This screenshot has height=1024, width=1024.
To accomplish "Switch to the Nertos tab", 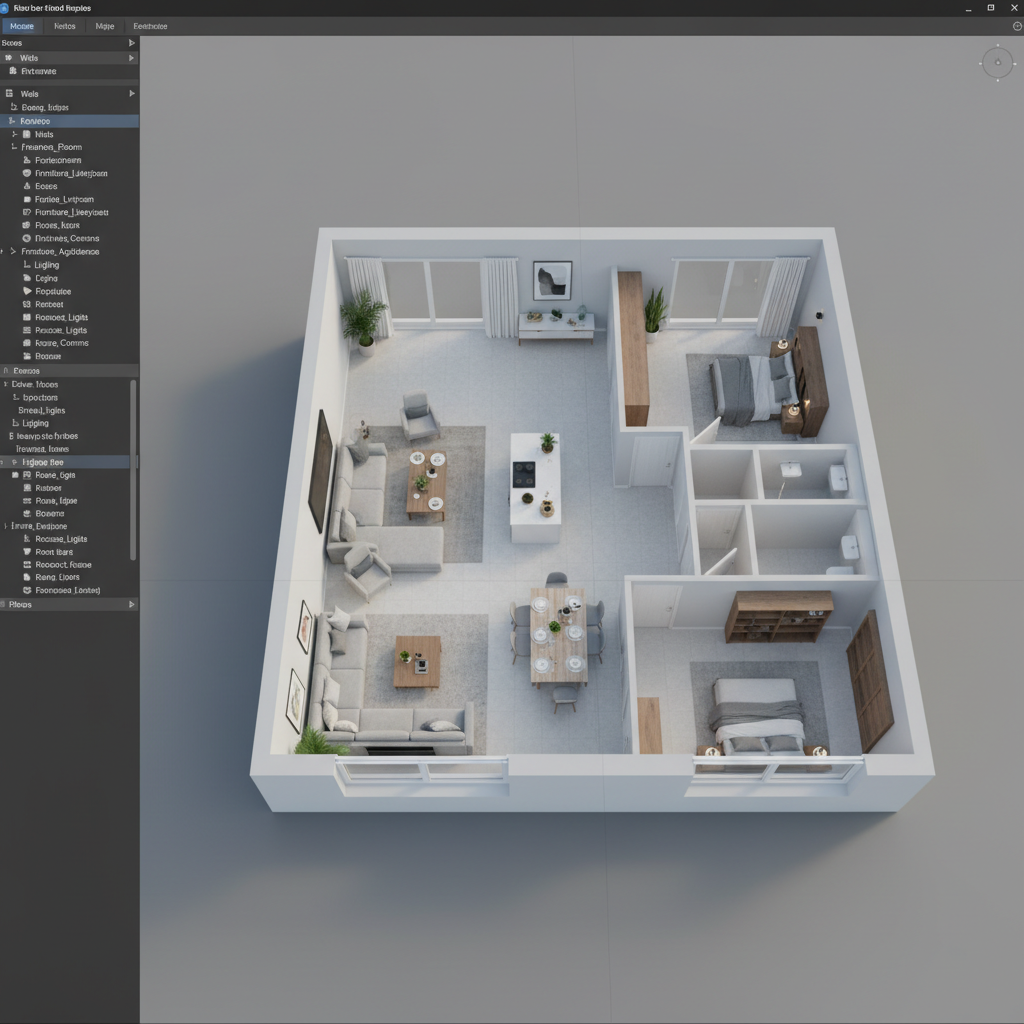I will (64, 26).
